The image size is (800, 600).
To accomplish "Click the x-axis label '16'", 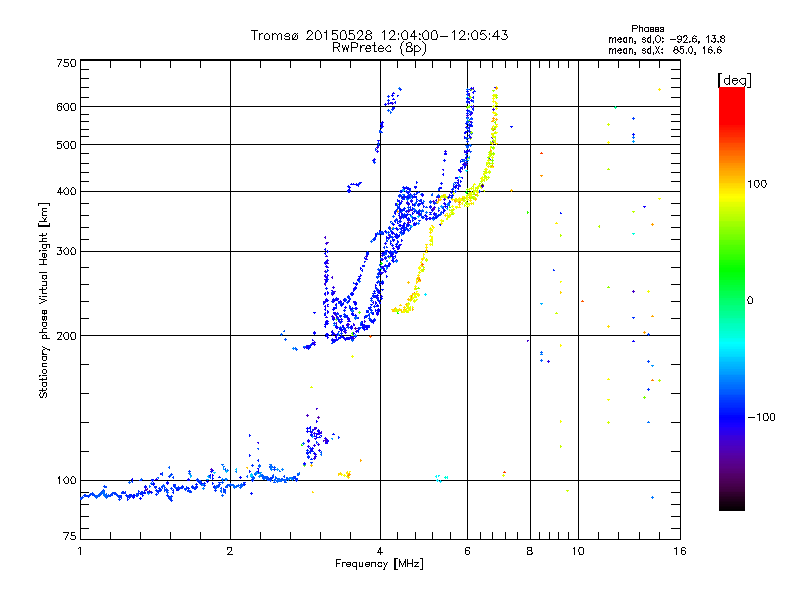I will [x=680, y=551].
